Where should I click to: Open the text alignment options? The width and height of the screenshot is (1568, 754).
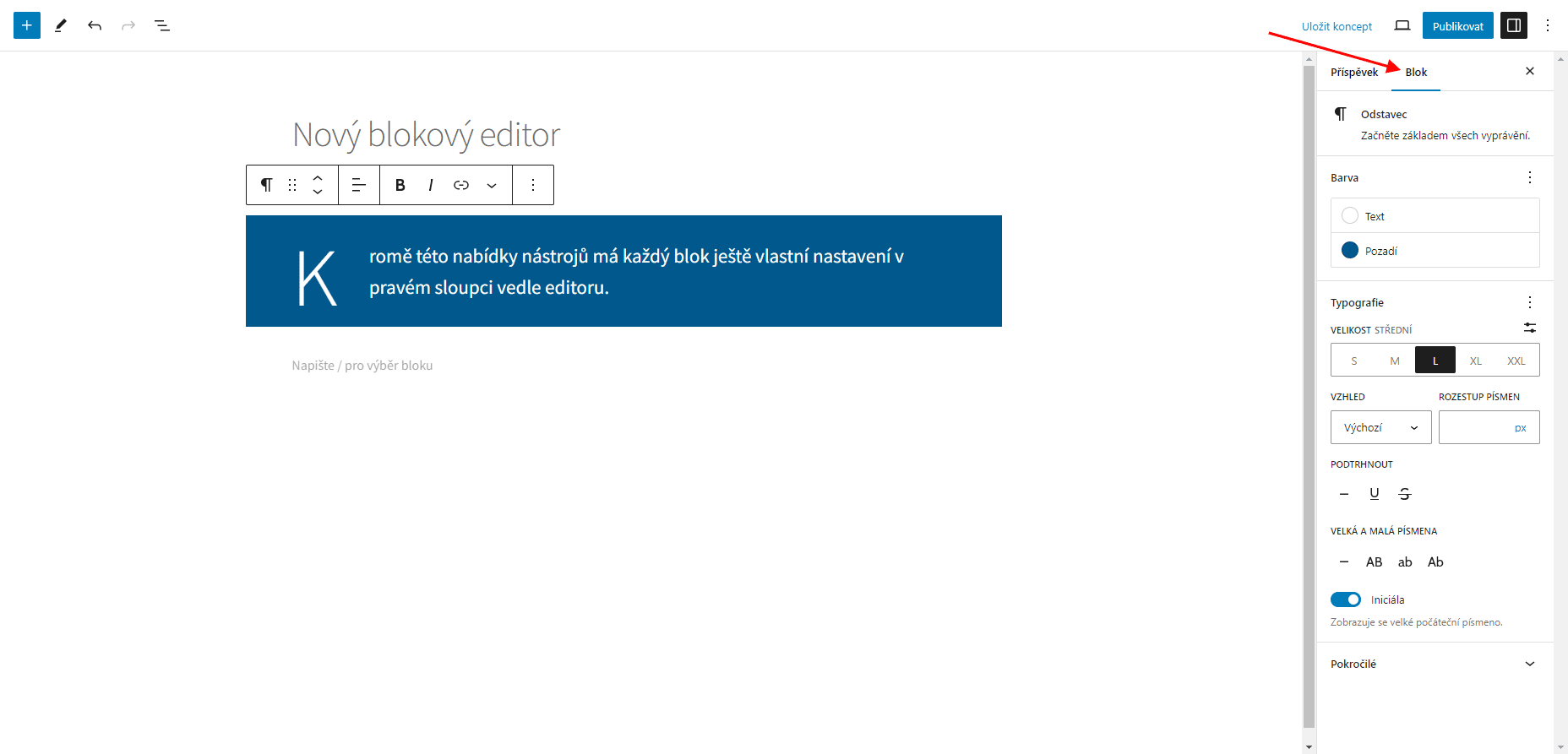point(359,185)
